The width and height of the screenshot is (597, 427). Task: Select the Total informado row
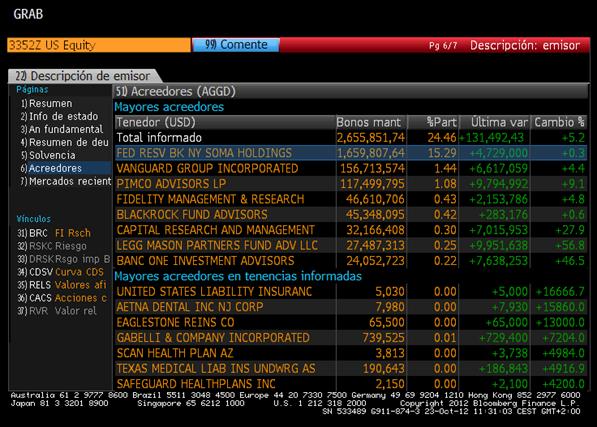350,137
